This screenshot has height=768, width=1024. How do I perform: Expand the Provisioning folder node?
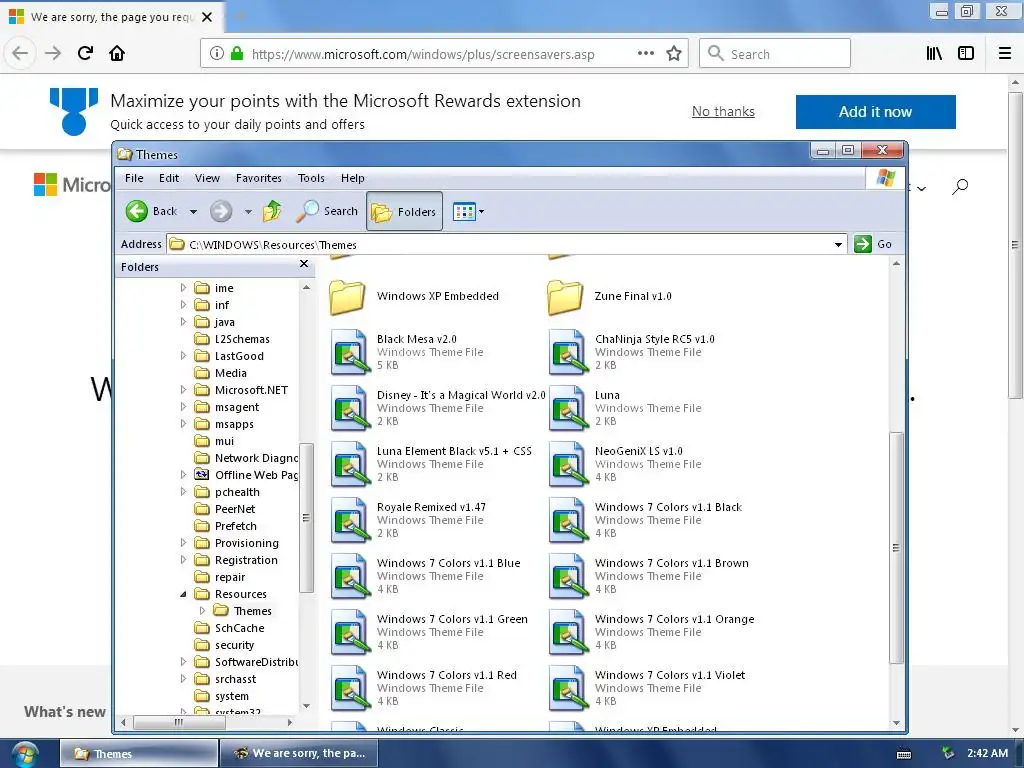(184, 542)
